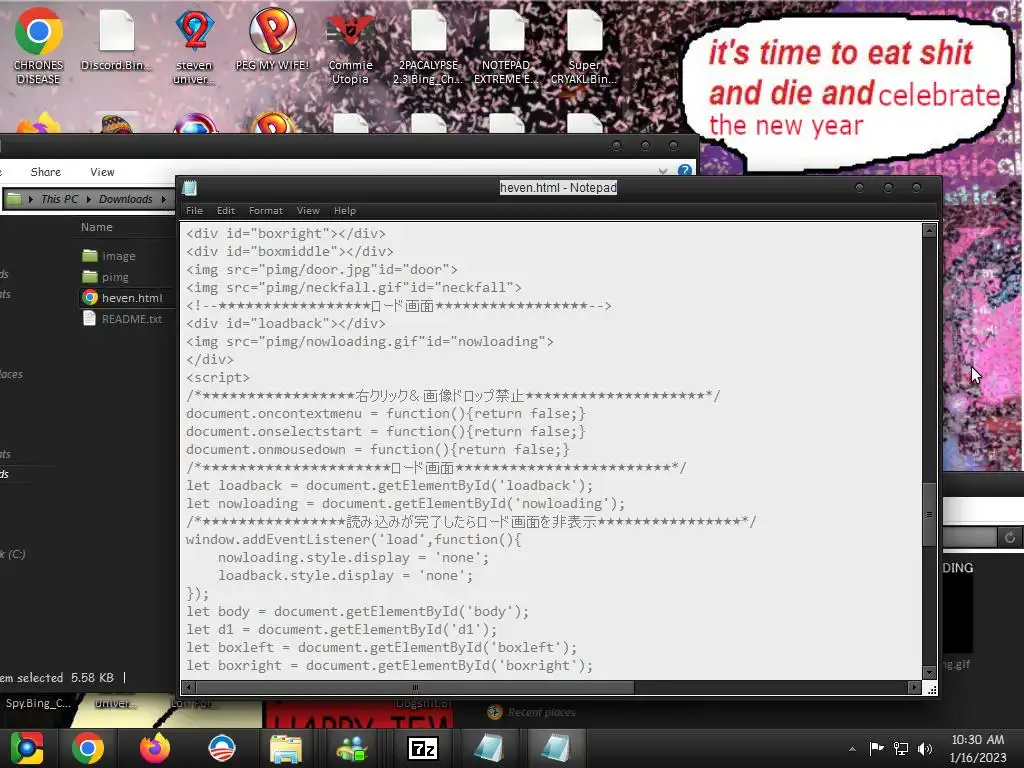Click Notepad horizontal scrollbar right arrow
This screenshot has height=768, width=1024.
(x=914, y=687)
